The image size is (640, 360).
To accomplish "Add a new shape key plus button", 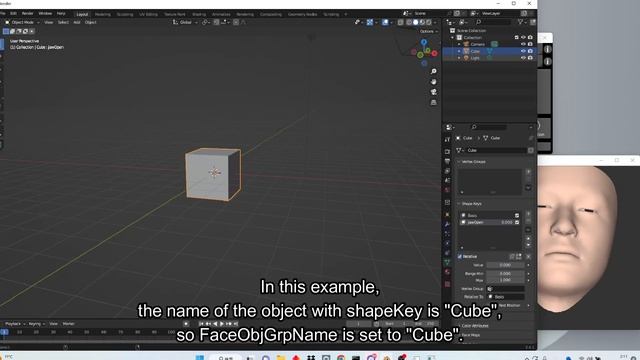I will point(528,213).
